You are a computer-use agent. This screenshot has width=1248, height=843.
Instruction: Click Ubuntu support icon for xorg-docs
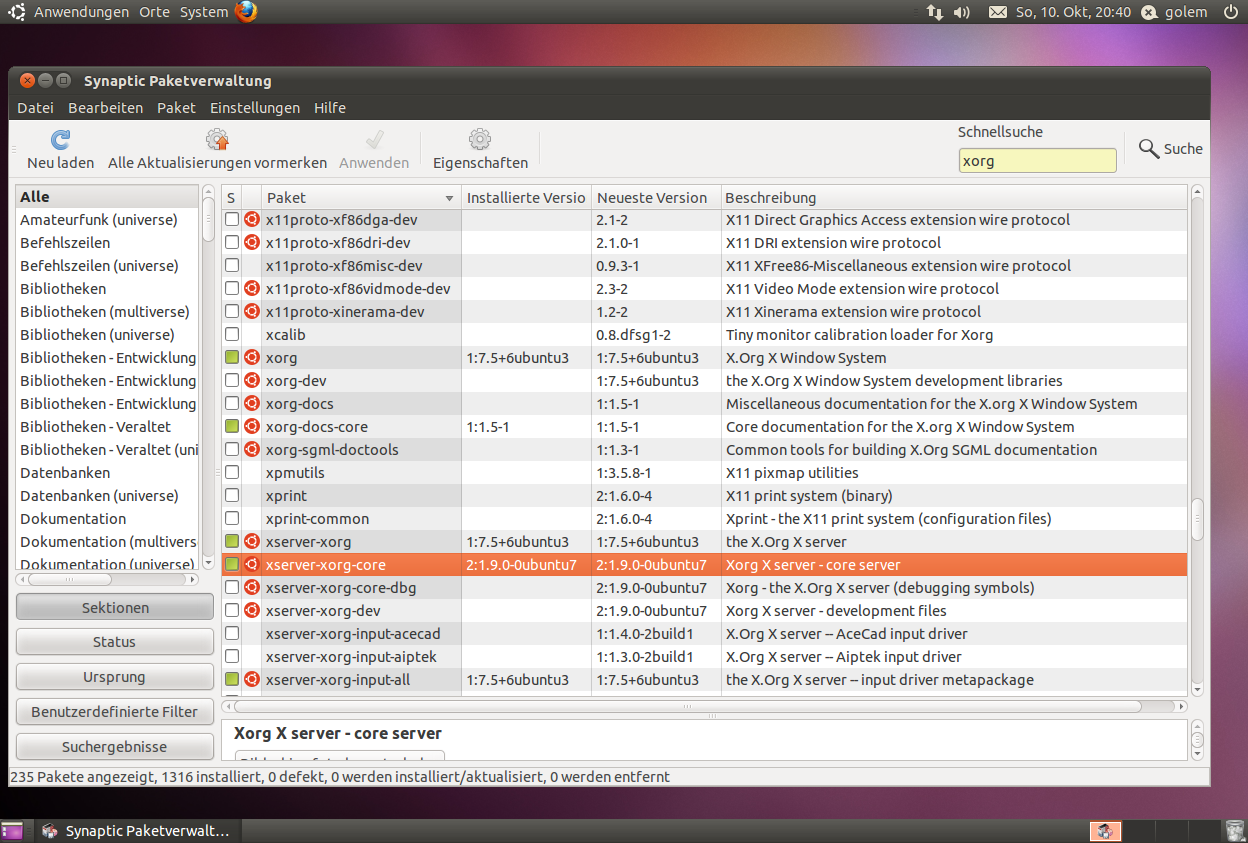pos(252,404)
